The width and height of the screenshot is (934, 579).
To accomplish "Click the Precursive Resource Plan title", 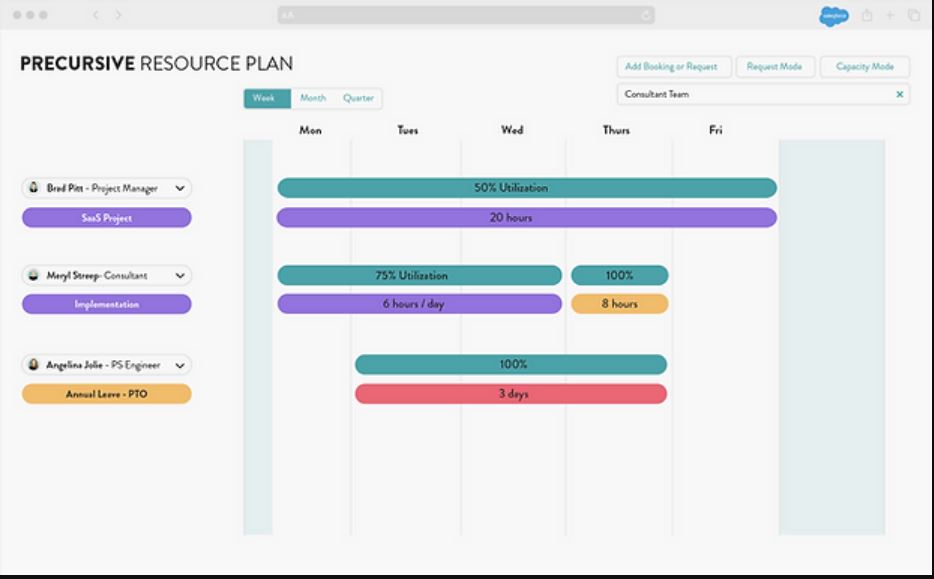I will click(x=157, y=64).
